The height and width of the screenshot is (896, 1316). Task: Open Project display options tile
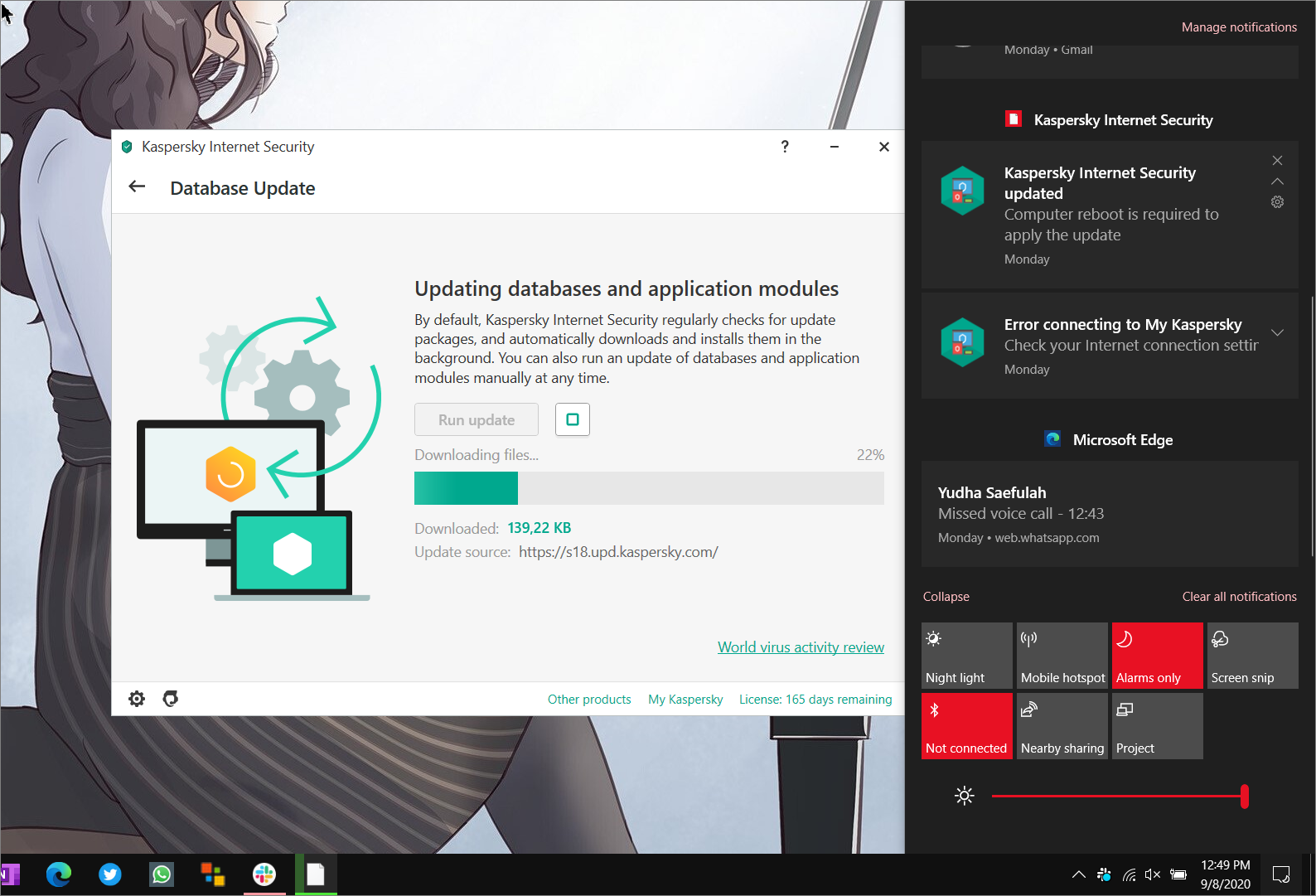point(1157,726)
